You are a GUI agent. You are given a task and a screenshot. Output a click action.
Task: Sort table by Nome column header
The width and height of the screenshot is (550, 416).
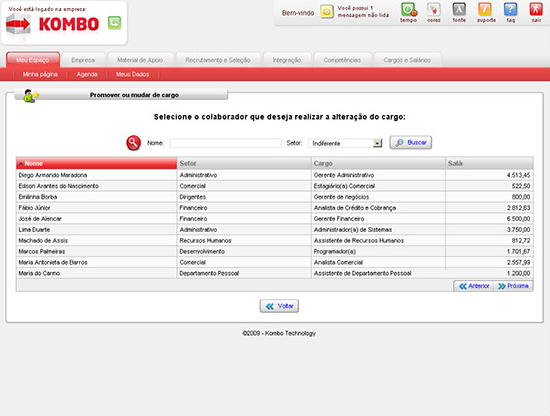(96, 163)
